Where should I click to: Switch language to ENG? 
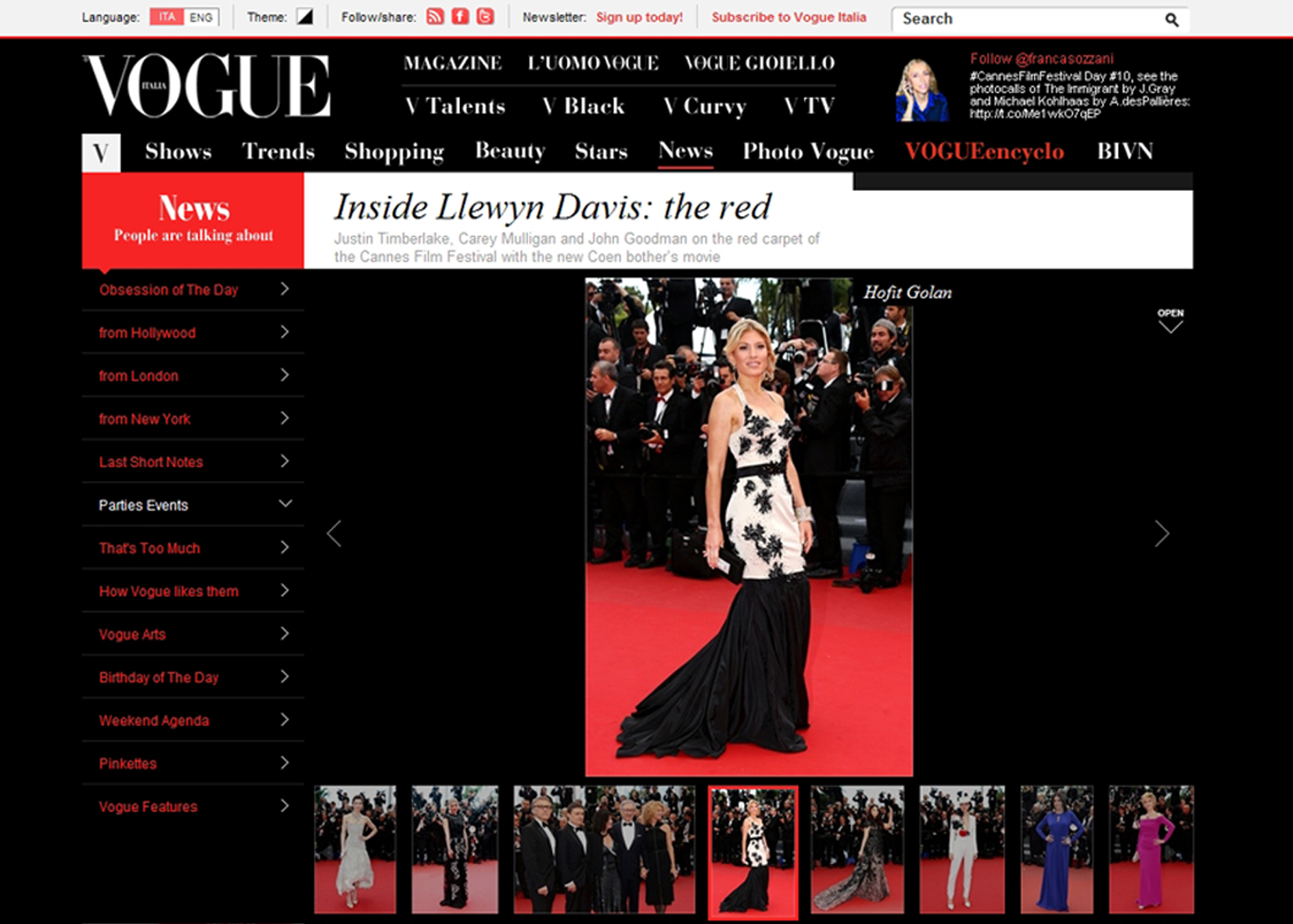coord(201,17)
